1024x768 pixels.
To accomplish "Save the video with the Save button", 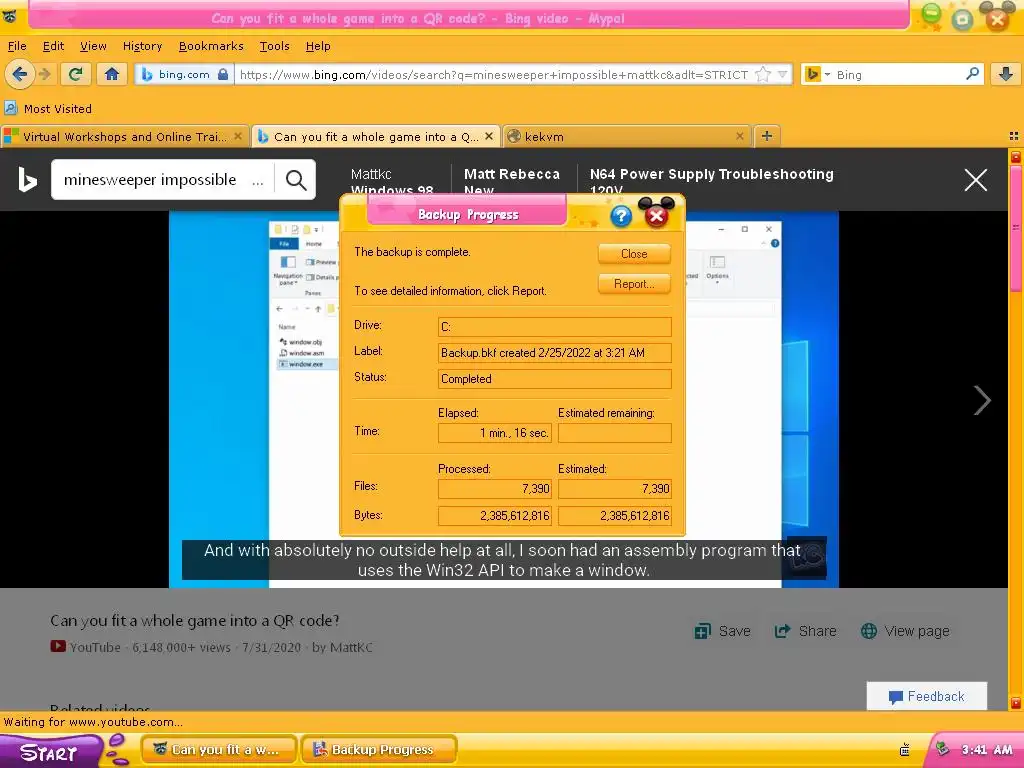I will coord(722,631).
